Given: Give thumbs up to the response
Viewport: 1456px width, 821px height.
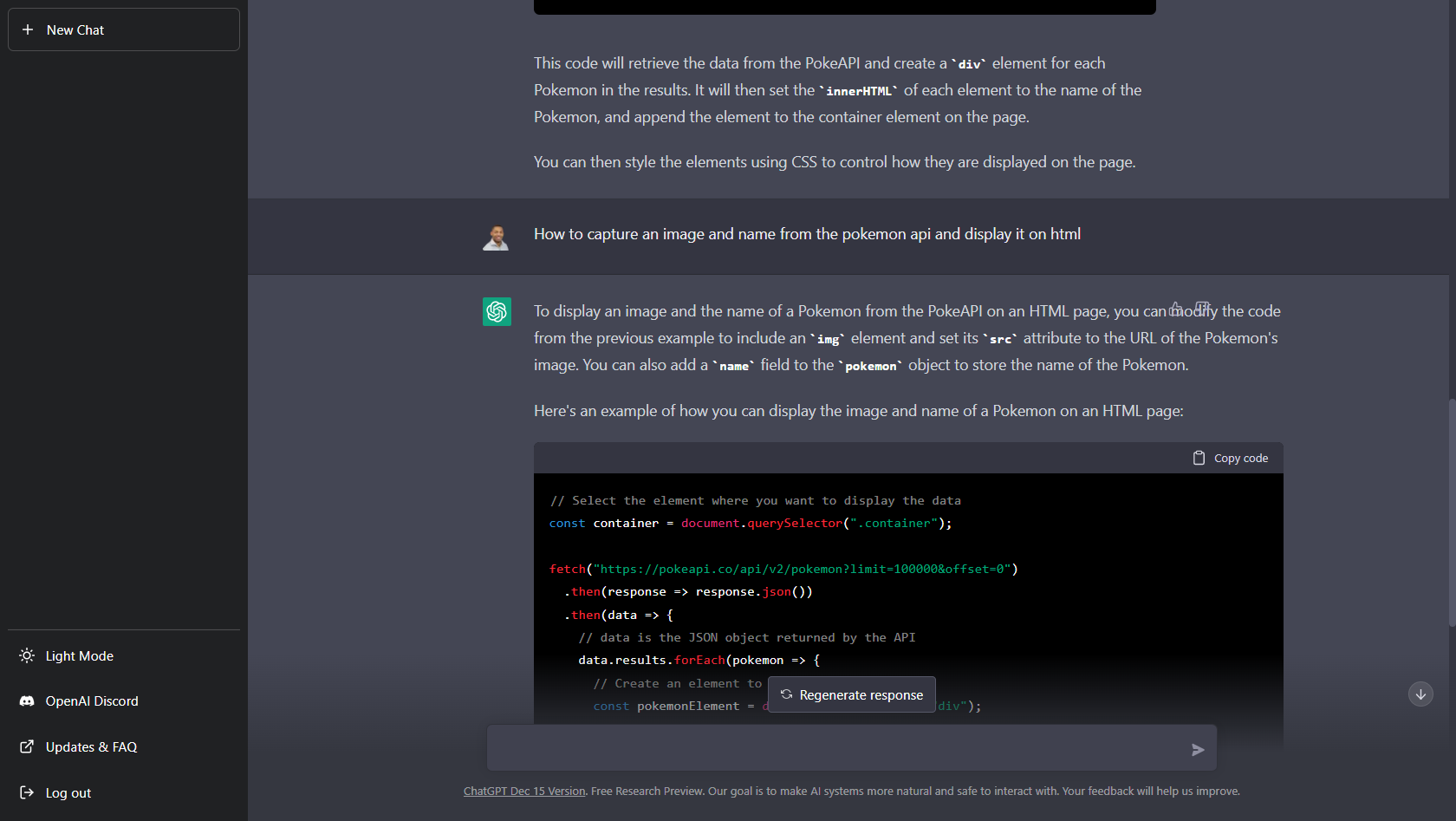Looking at the screenshot, I should 1176,309.
